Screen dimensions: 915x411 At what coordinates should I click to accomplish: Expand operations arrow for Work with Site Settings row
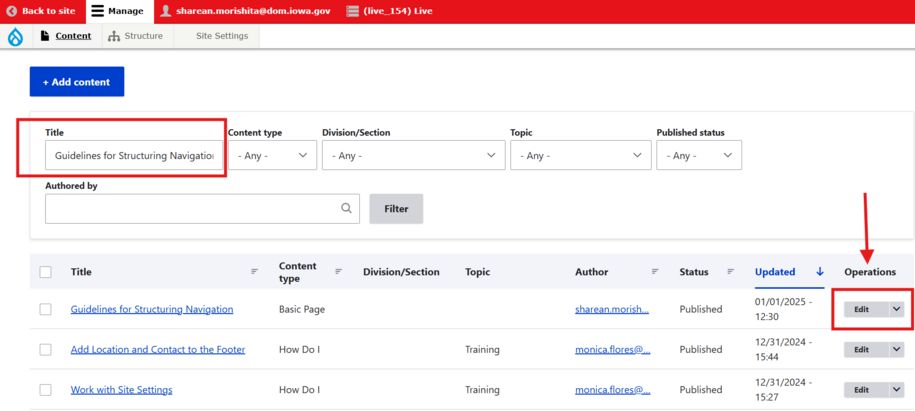(x=897, y=389)
